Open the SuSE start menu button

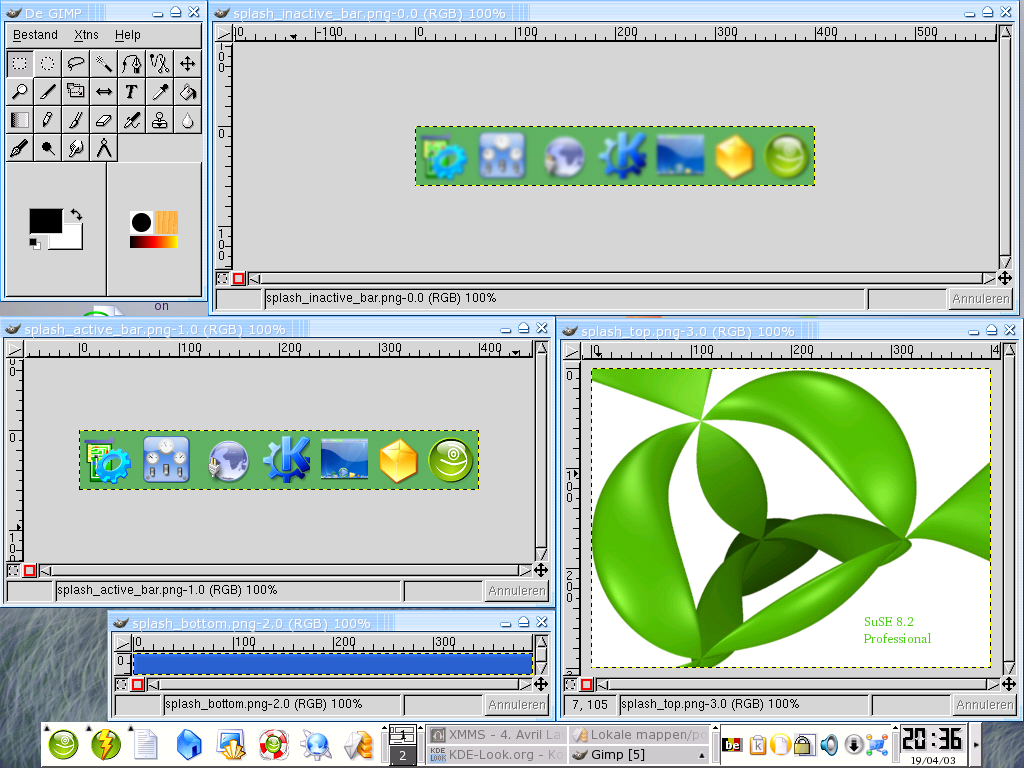coord(63,744)
